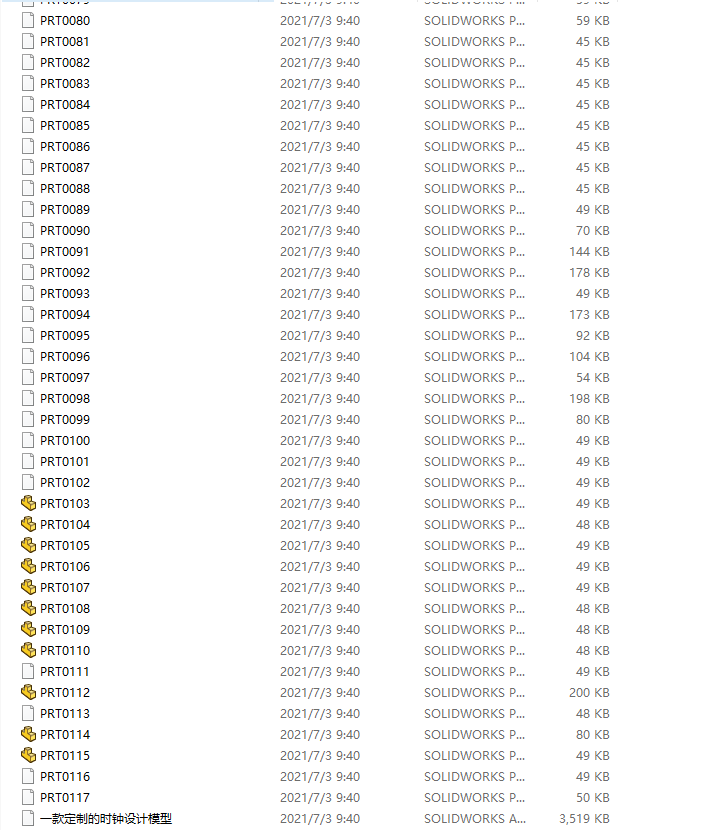Click the blank file icon of PRT0095
722x836 pixels.
tap(28, 335)
